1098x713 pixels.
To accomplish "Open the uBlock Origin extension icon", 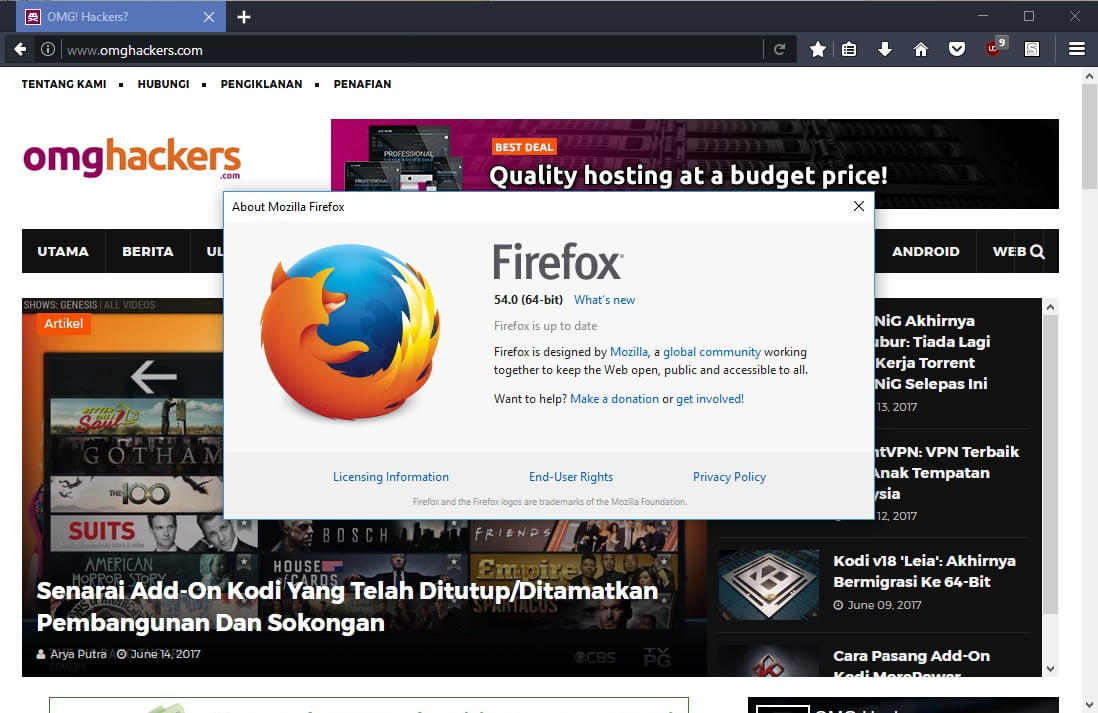I will click(994, 48).
